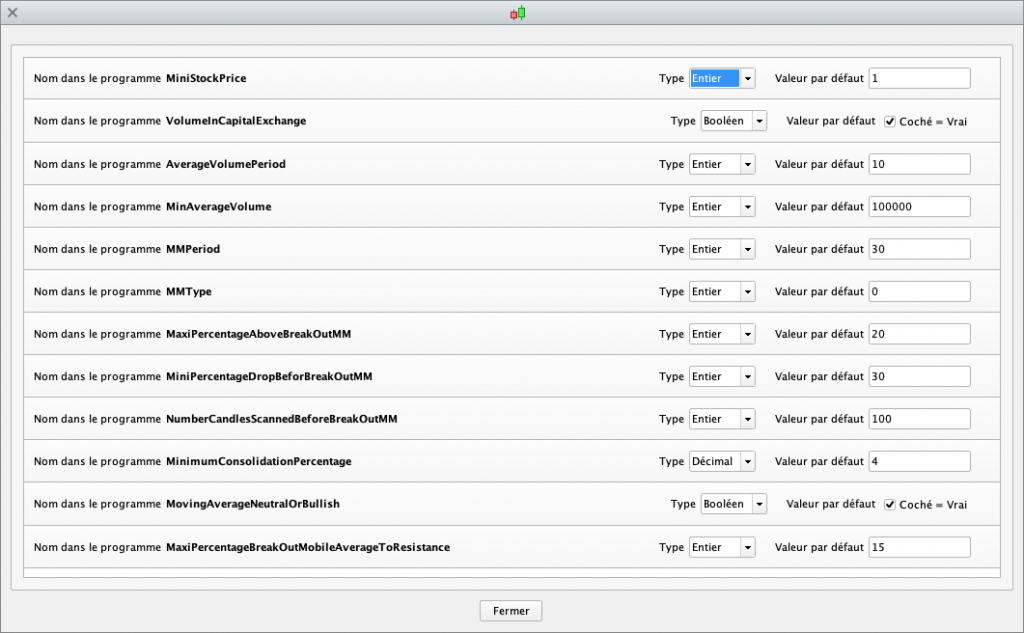Edit MinAverageVolume default value 100000 field
This screenshot has width=1024, height=633.
[920, 206]
